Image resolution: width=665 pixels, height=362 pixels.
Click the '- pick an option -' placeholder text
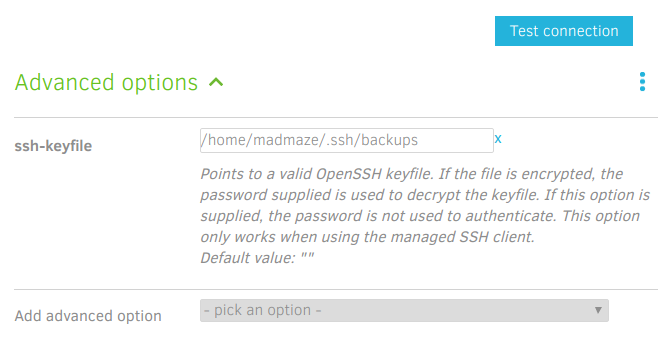pos(263,310)
